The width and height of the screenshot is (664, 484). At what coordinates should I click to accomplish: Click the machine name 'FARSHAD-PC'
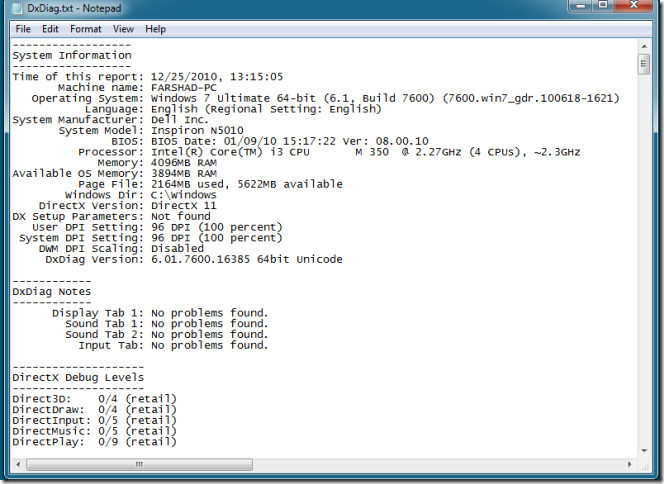click(x=184, y=88)
